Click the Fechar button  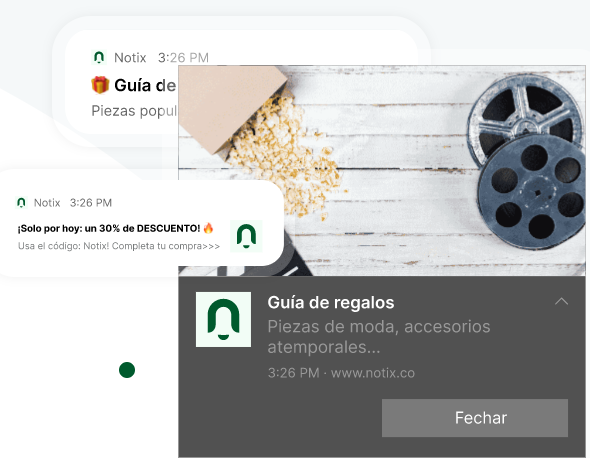click(x=474, y=418)
